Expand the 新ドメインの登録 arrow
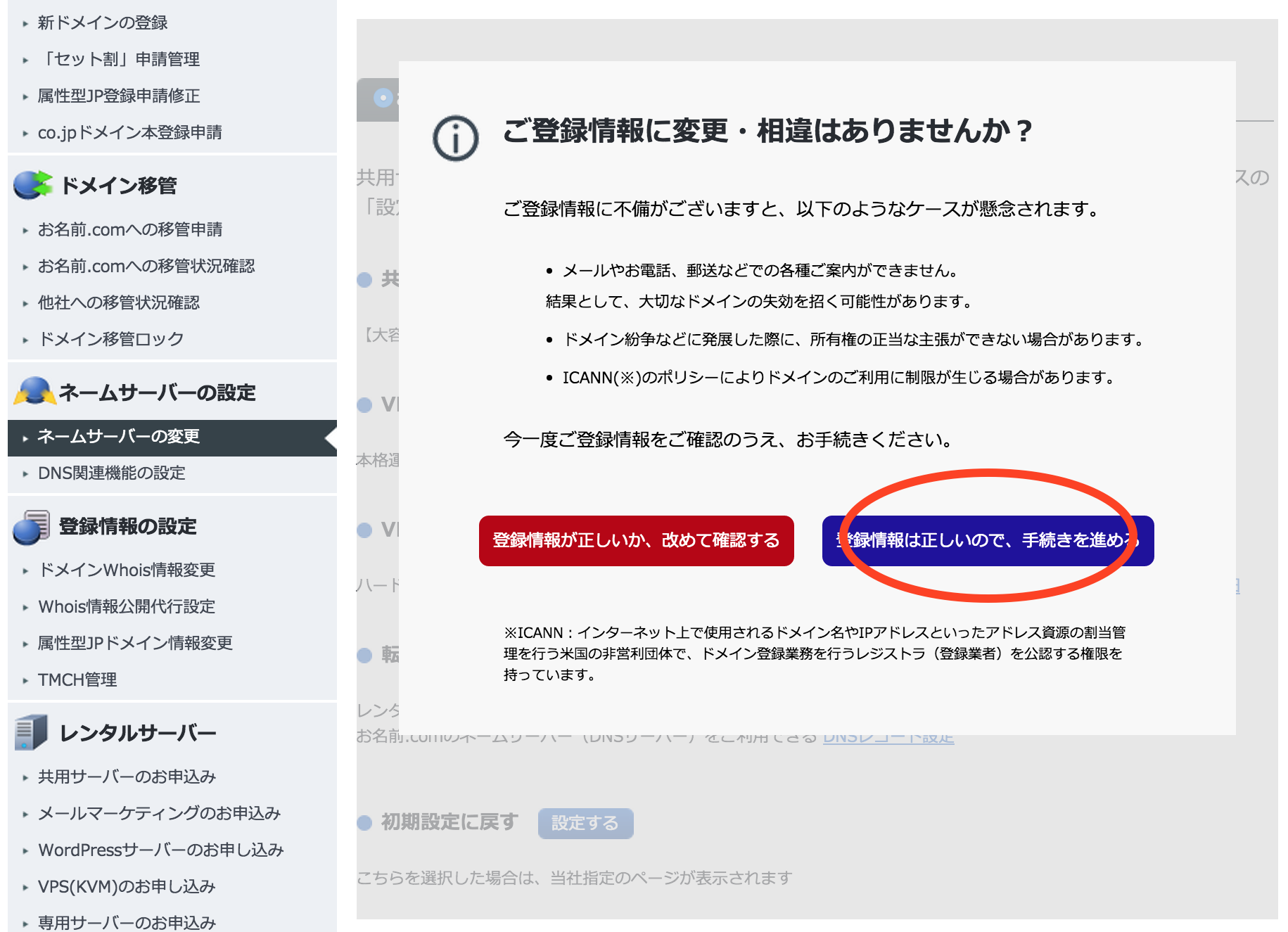Image resolution: width=1288 pixels, height=932 pixels. (25, 22)
